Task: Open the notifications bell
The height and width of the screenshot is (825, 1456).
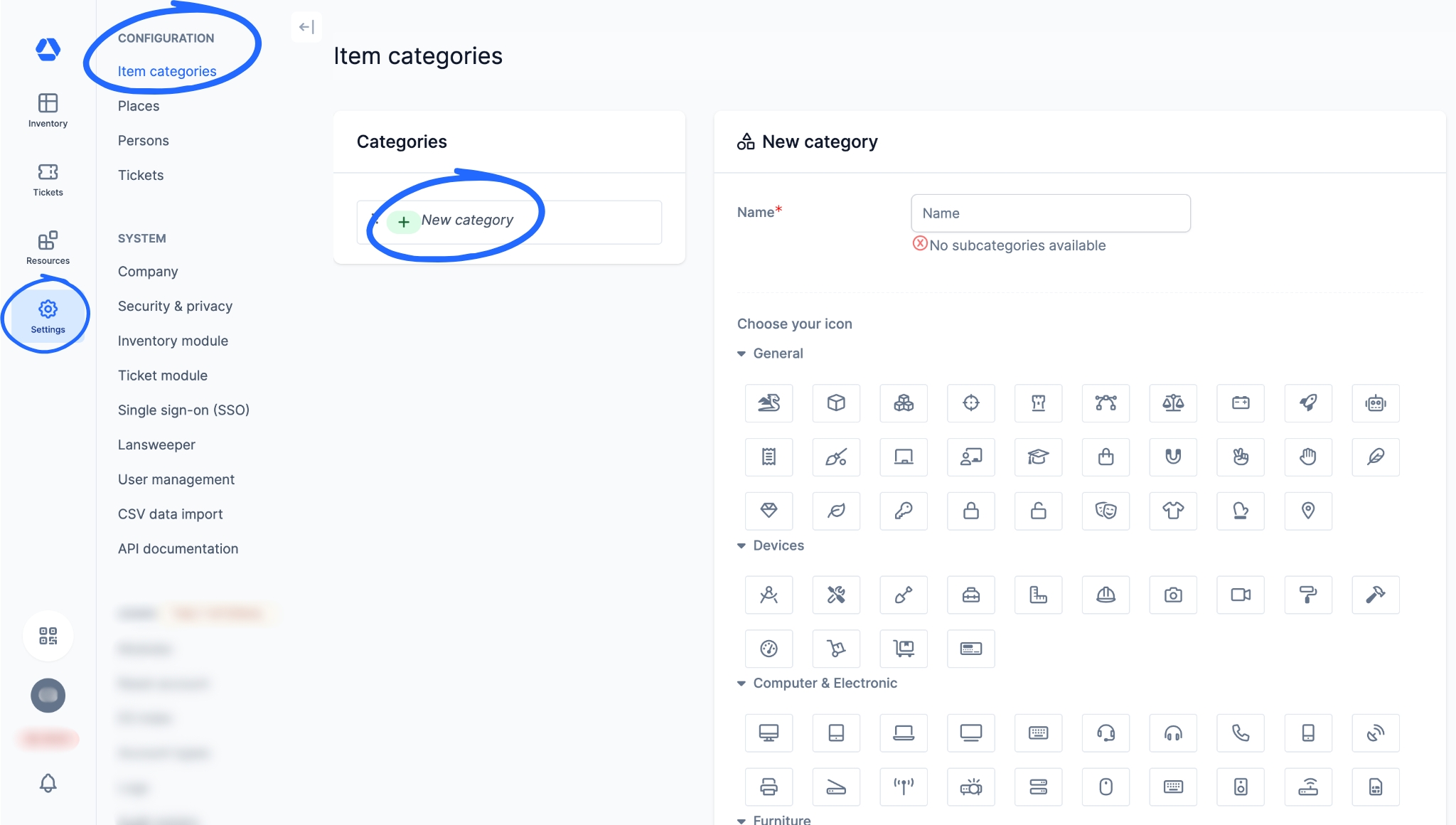Action: tap(48, 783)
